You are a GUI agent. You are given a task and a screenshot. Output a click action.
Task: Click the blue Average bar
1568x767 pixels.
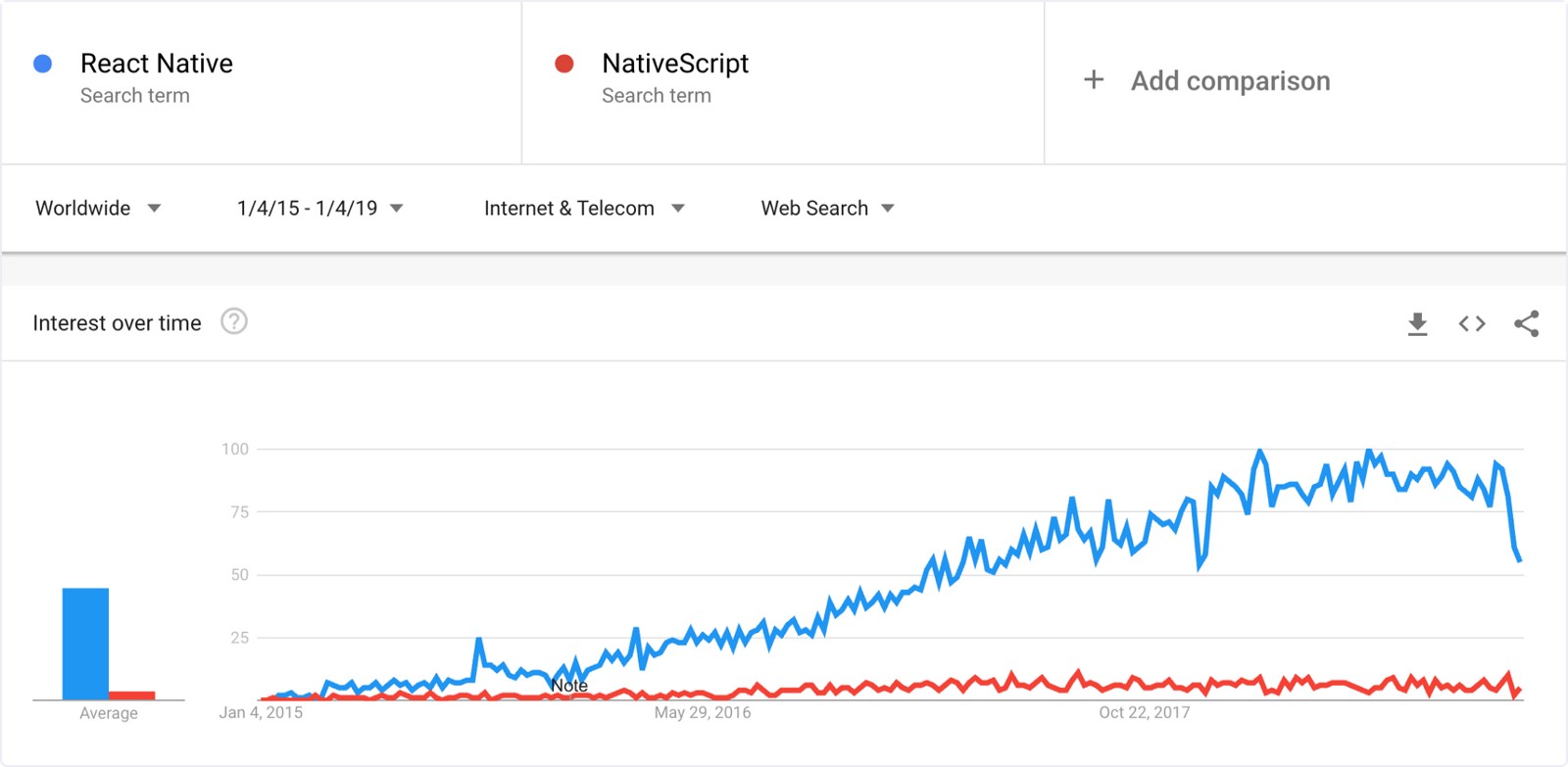click(85, 644)
